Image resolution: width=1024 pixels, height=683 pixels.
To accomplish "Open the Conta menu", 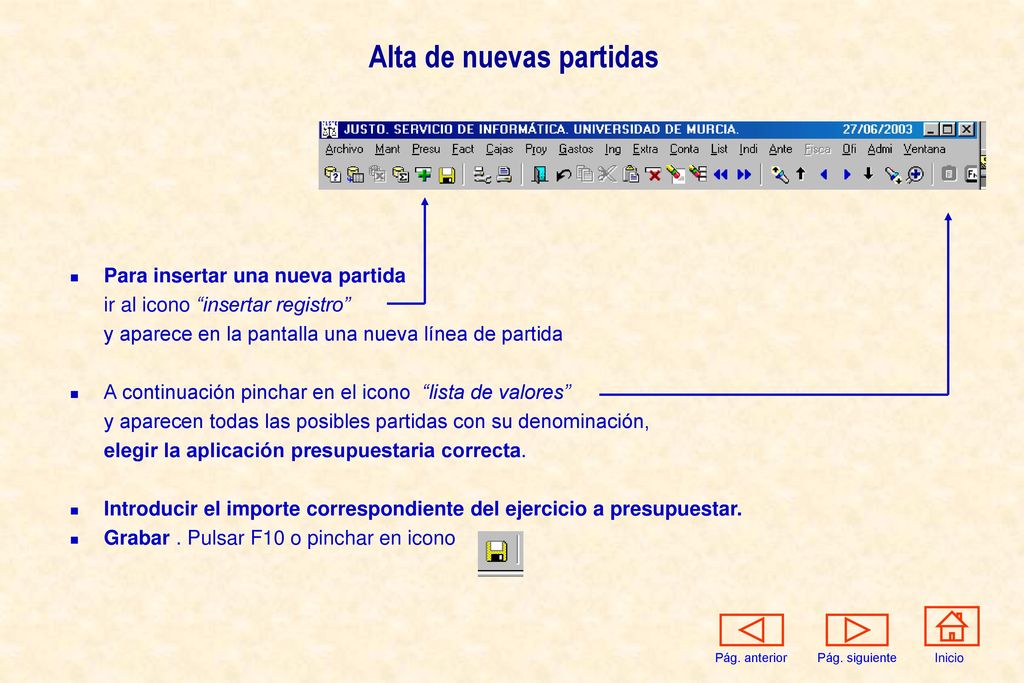I will pyautogui.click(x=684, y=149).
